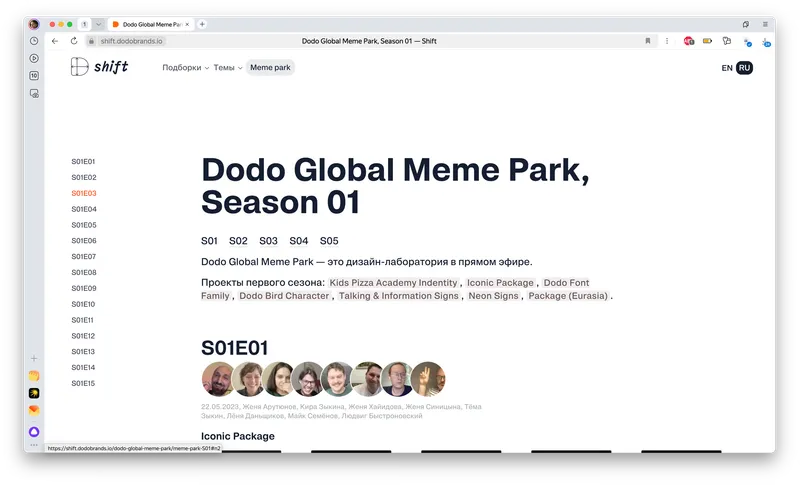Add a sidebar app with plus icon
800x485 pixels.
pyautogui.click(x=34, y=359)
